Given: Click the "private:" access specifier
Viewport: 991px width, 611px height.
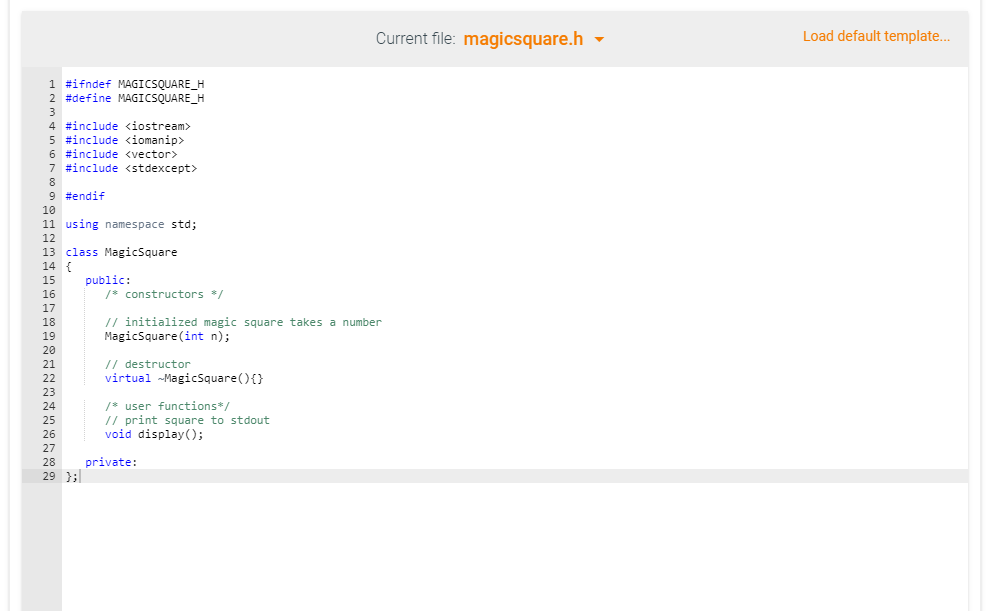Looking at the screenshot, I should [110, 461].
